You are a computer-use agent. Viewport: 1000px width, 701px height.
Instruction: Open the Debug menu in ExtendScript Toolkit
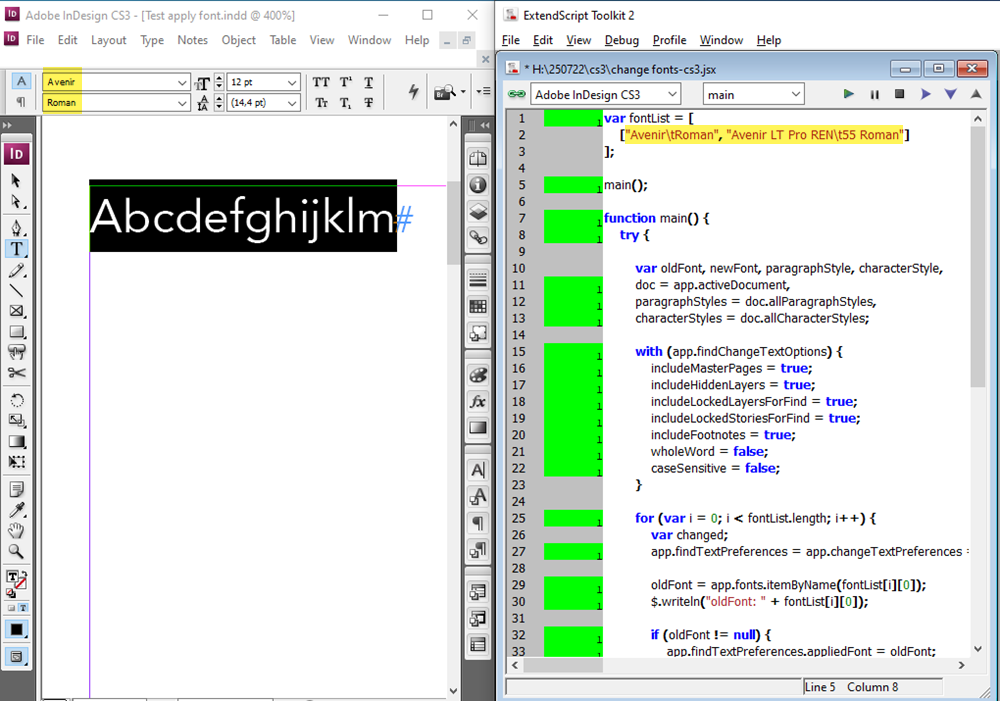pos(622,40)
